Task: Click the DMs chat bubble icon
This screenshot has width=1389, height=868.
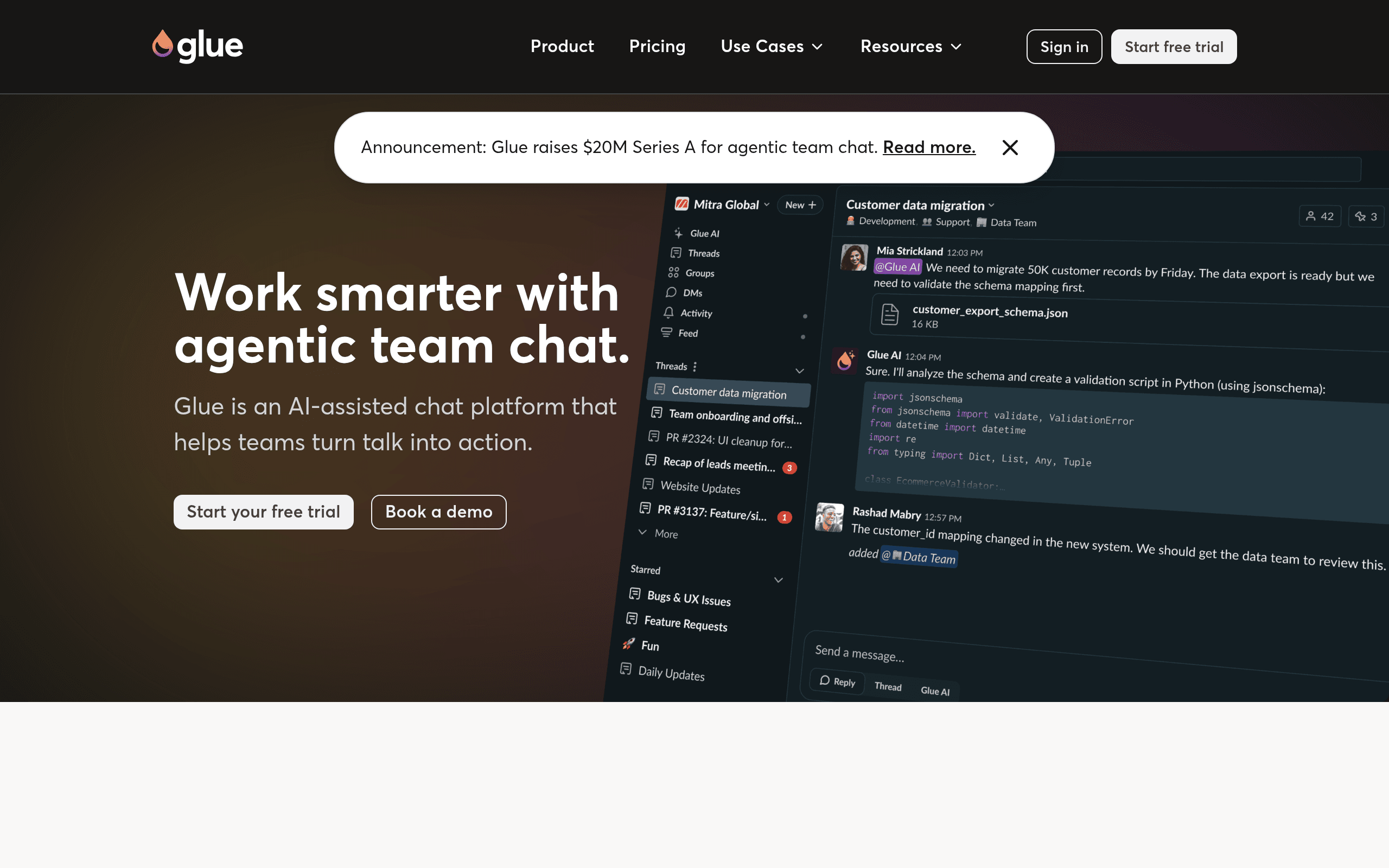Action: (x=671, y=292)
